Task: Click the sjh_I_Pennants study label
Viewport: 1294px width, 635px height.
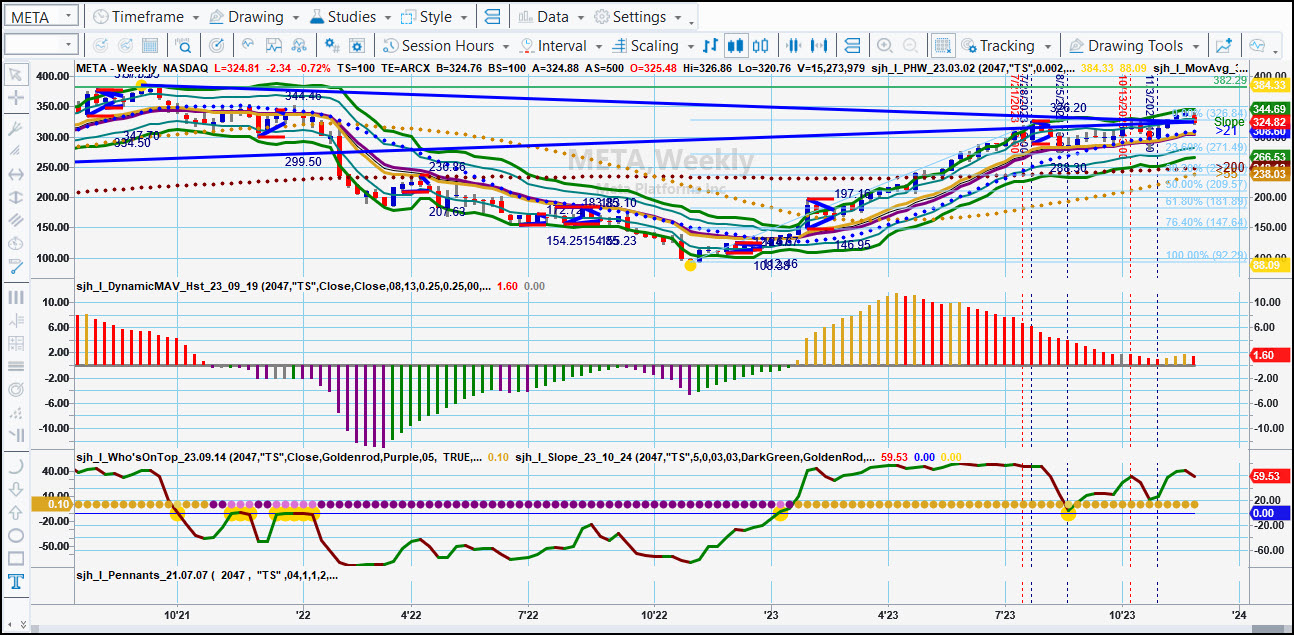Action: (207, 575)
